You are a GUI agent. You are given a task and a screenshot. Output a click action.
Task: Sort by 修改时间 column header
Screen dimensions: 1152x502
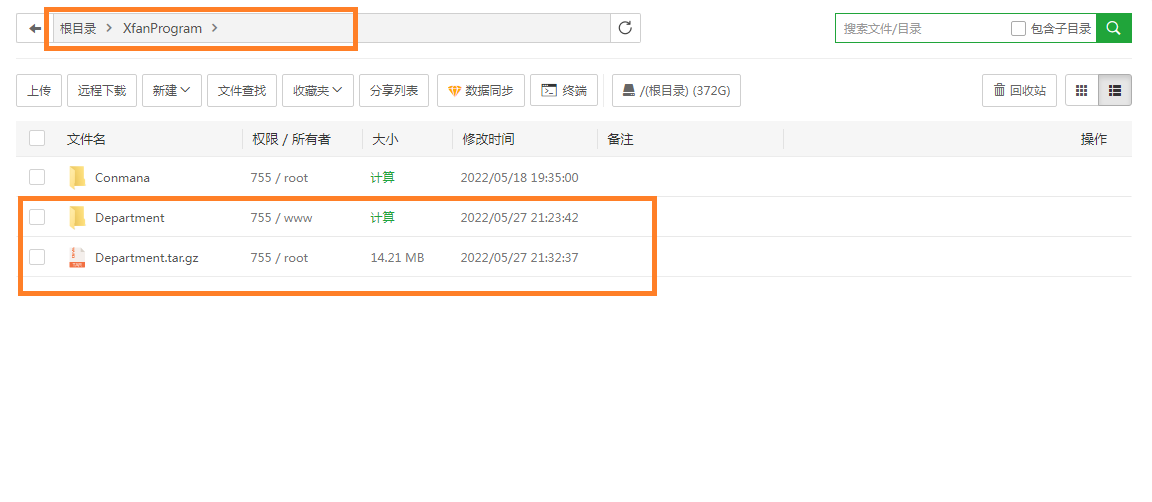(488, 139)
